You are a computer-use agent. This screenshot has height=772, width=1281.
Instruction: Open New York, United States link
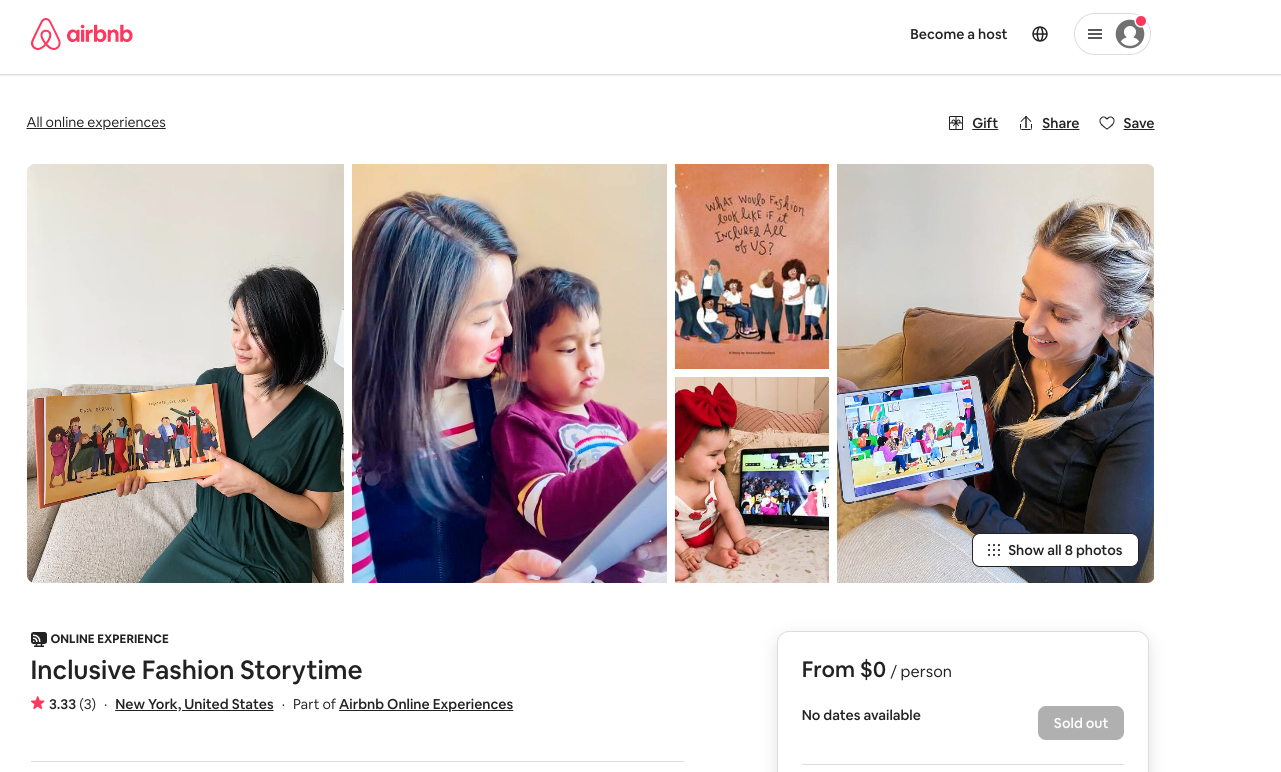(x=194, y=704)
